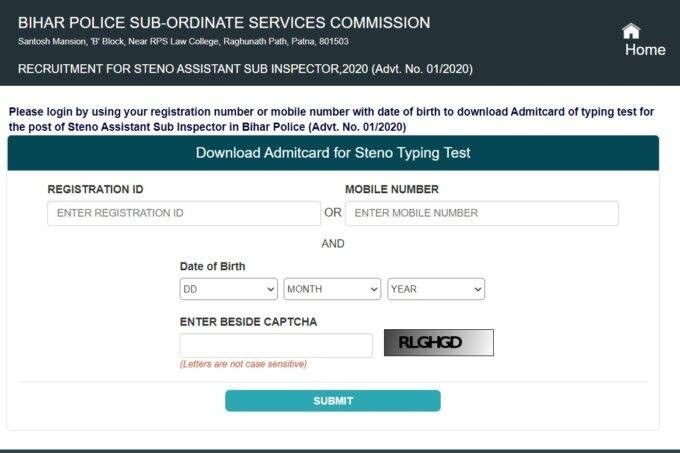Click the YEAR dropdown chevron arrow

(477, 290)
